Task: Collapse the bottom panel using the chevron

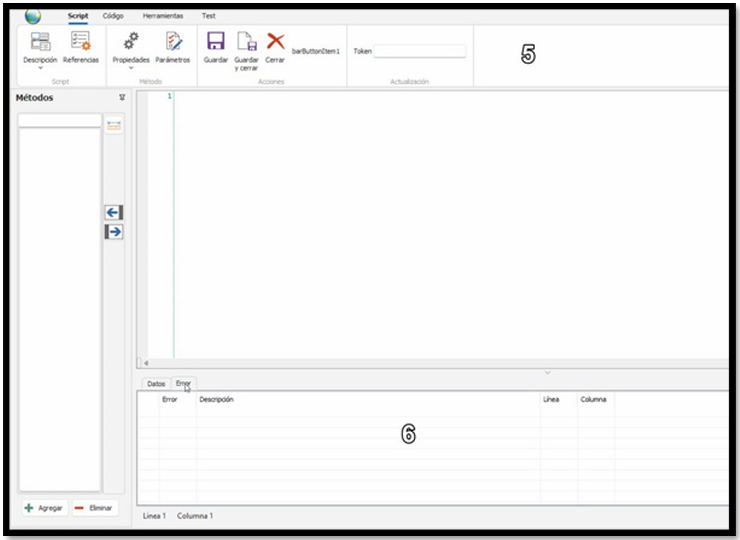Action: point(547,372)
